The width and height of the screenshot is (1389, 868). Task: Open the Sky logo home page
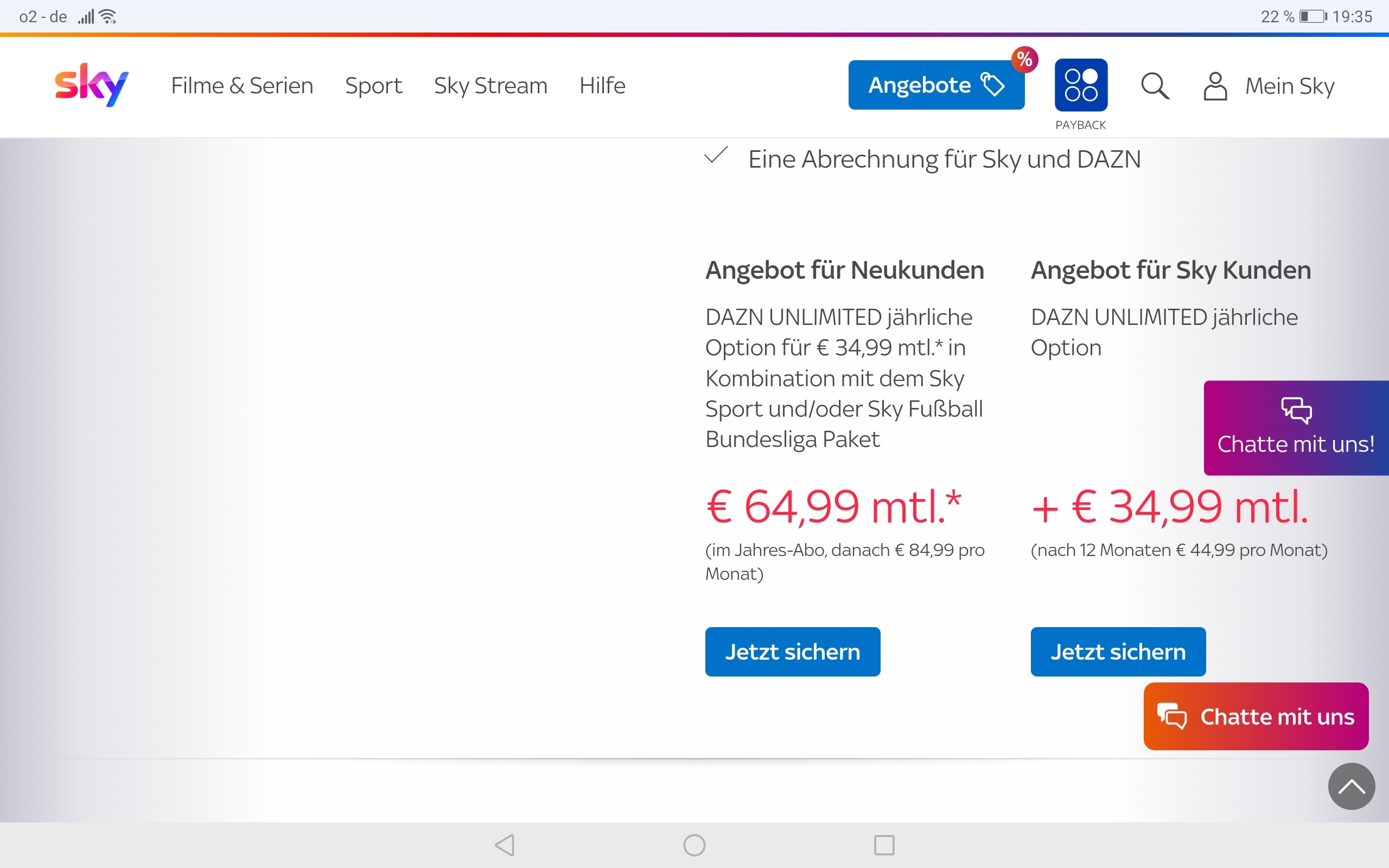coord(91,85)
